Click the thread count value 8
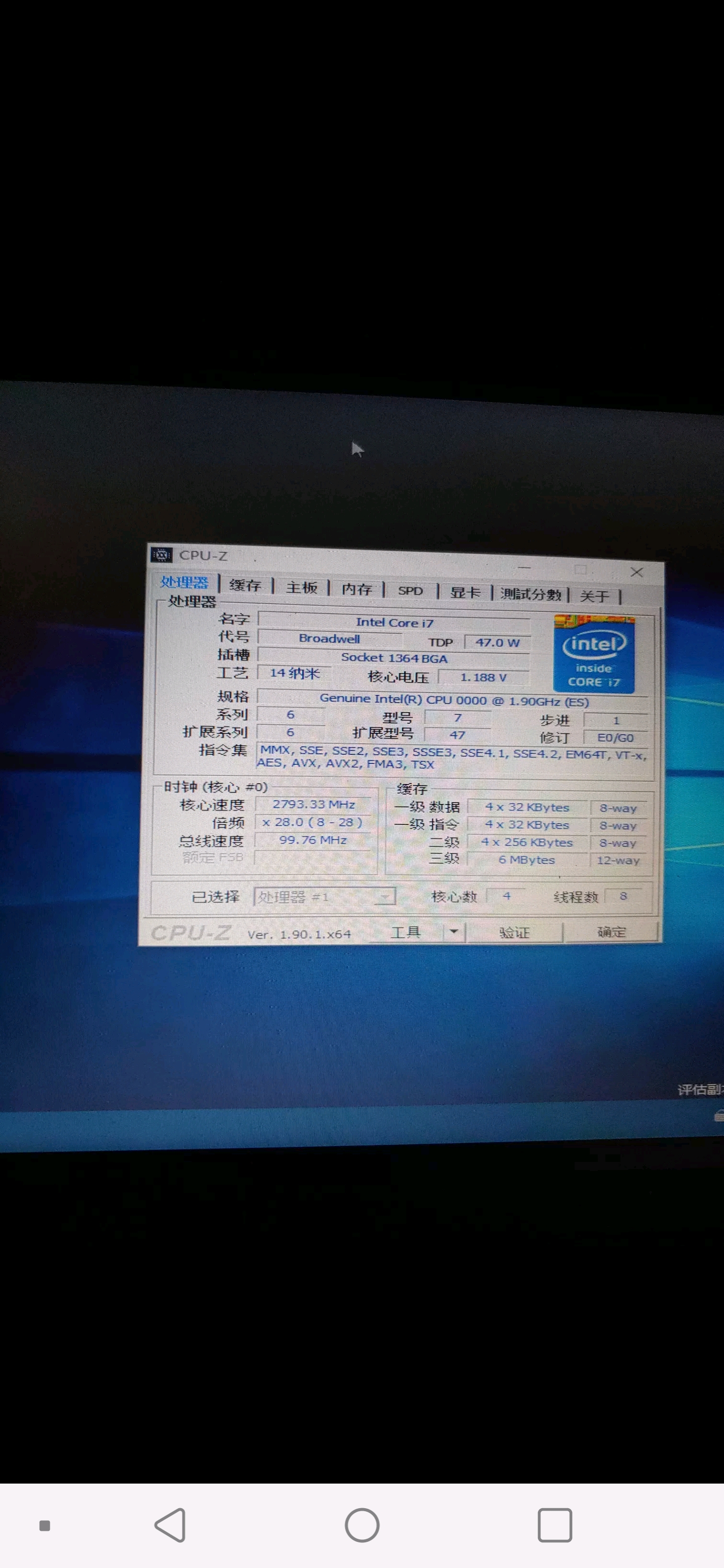724x1568 pixels. pyautogui.click(x=623, y=896)
